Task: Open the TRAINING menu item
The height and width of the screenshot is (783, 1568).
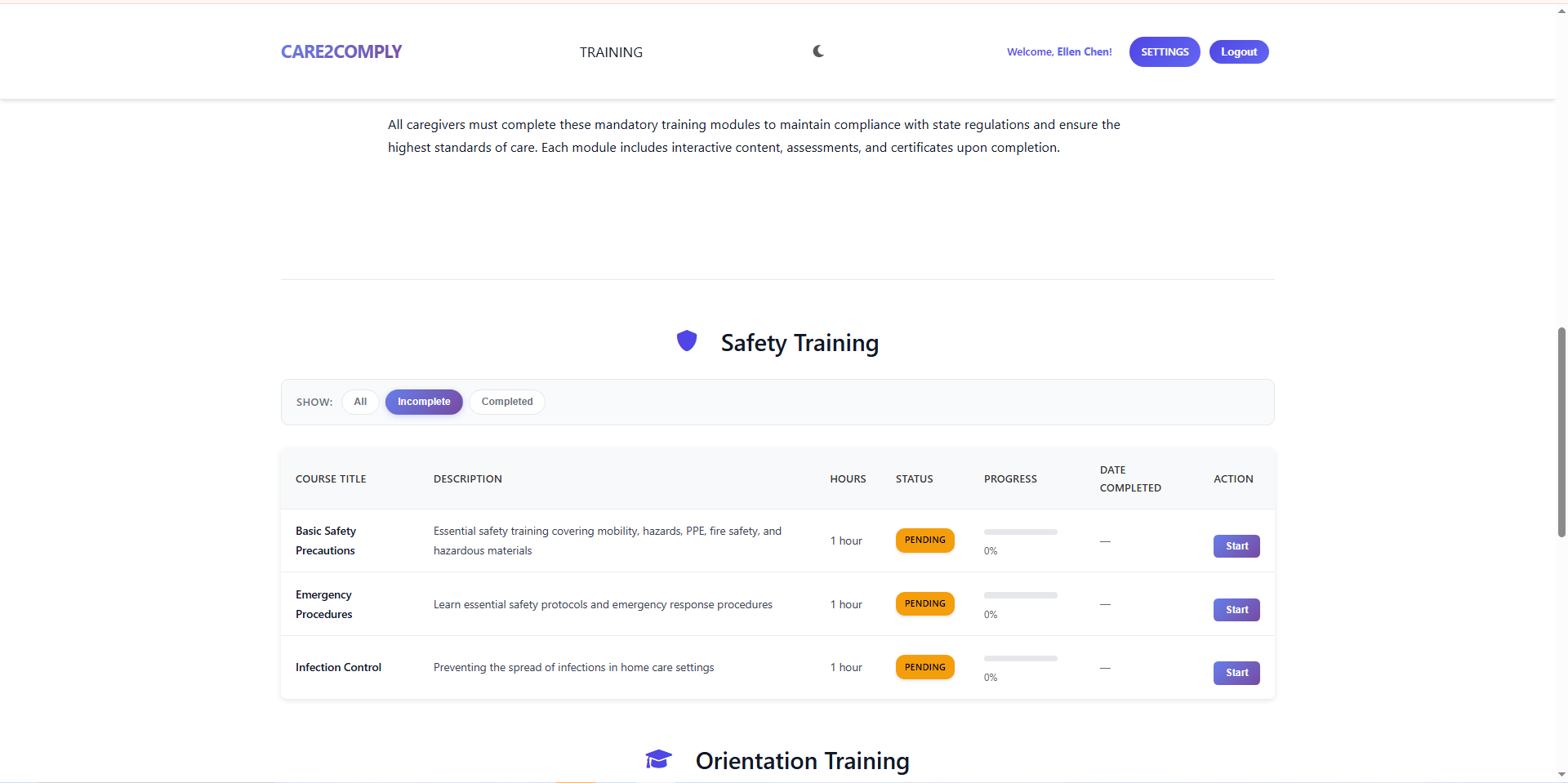Action: [610, 51]
